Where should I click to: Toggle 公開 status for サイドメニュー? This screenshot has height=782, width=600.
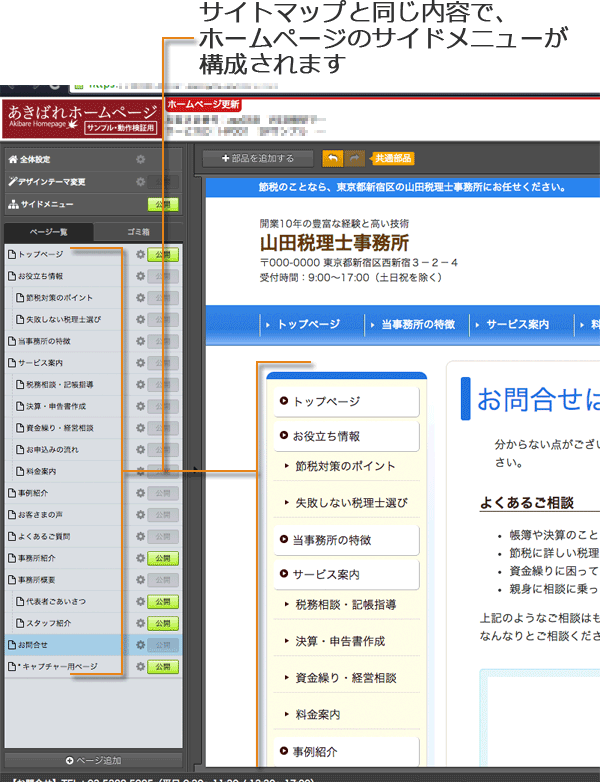[163, 205]
